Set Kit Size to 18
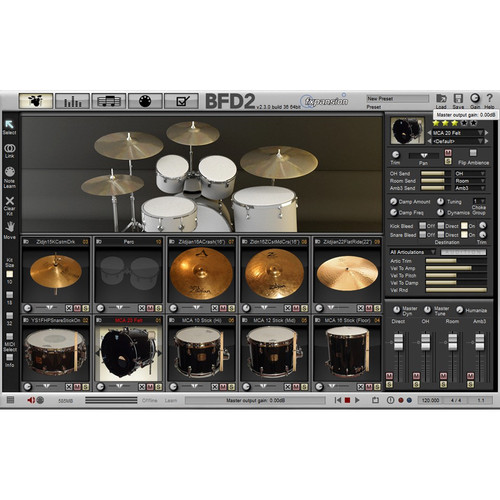The width and height of the screenshot is (500, 500). point(10,295)
